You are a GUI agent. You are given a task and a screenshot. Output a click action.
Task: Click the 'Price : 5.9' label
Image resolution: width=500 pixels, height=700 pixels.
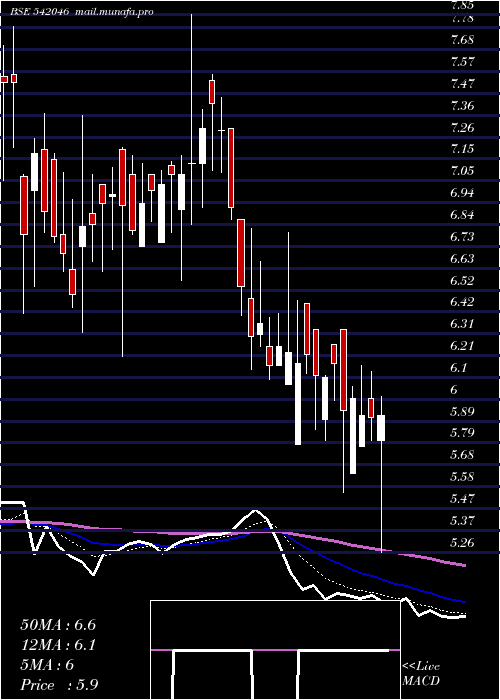[59, 685]
